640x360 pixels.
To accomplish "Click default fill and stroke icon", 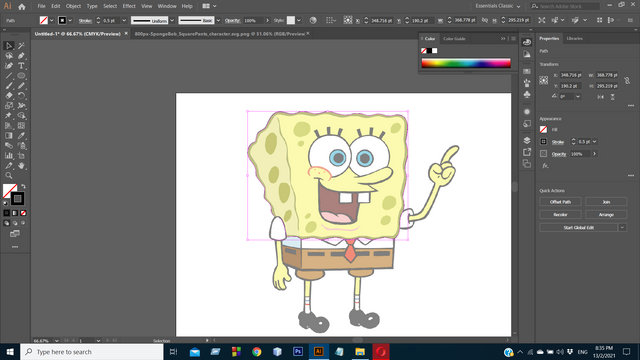I will click(x=6, y=203).
